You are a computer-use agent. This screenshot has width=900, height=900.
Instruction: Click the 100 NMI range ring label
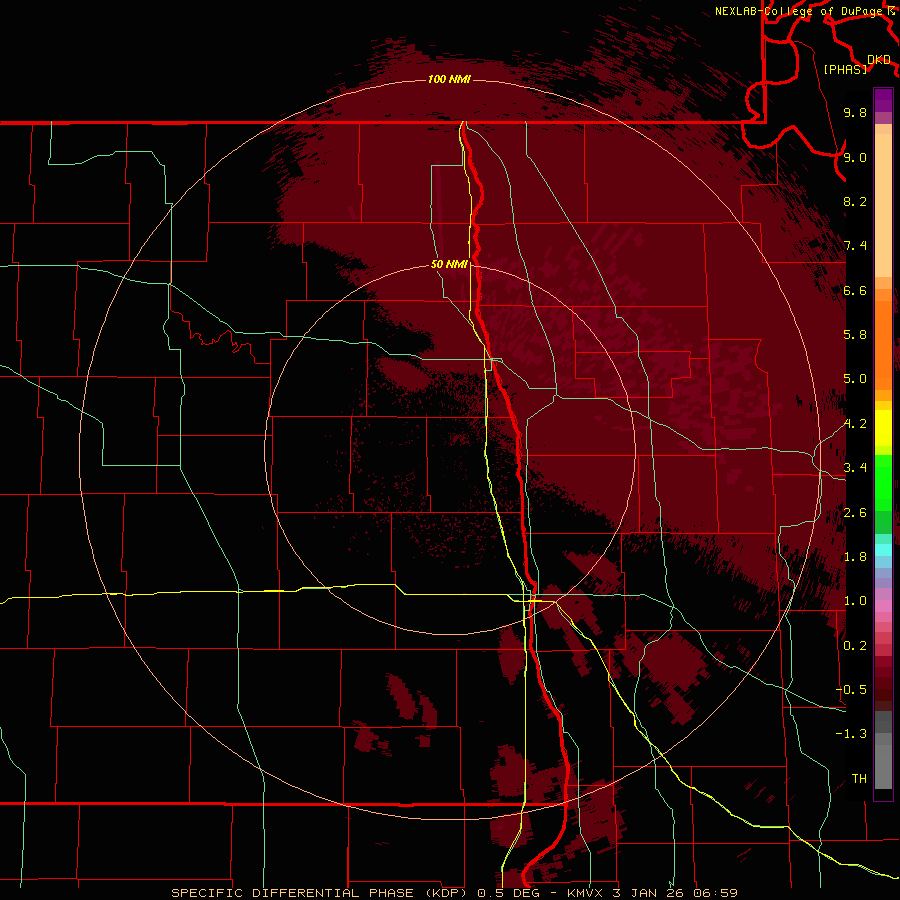pyautogui.click(x=449, y=79)
